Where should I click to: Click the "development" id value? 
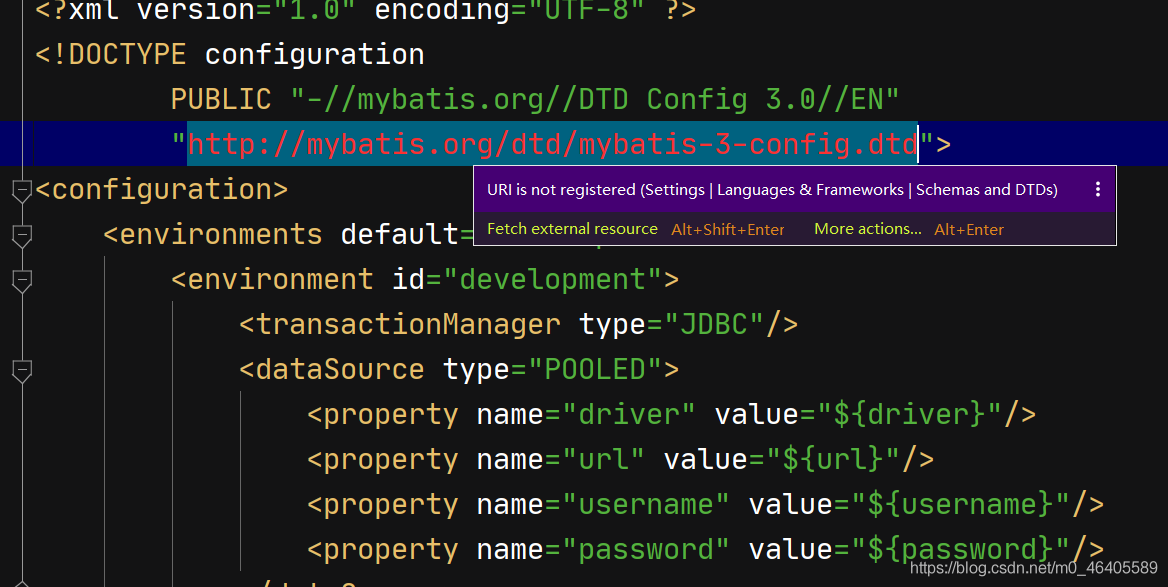point(553,279)
